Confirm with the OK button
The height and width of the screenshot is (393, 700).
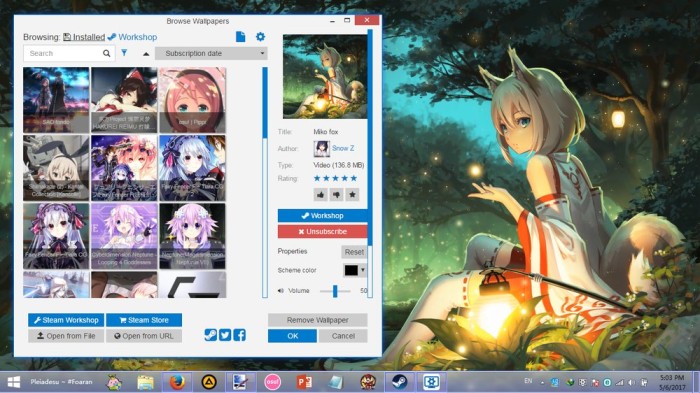(x=292, y=336)
